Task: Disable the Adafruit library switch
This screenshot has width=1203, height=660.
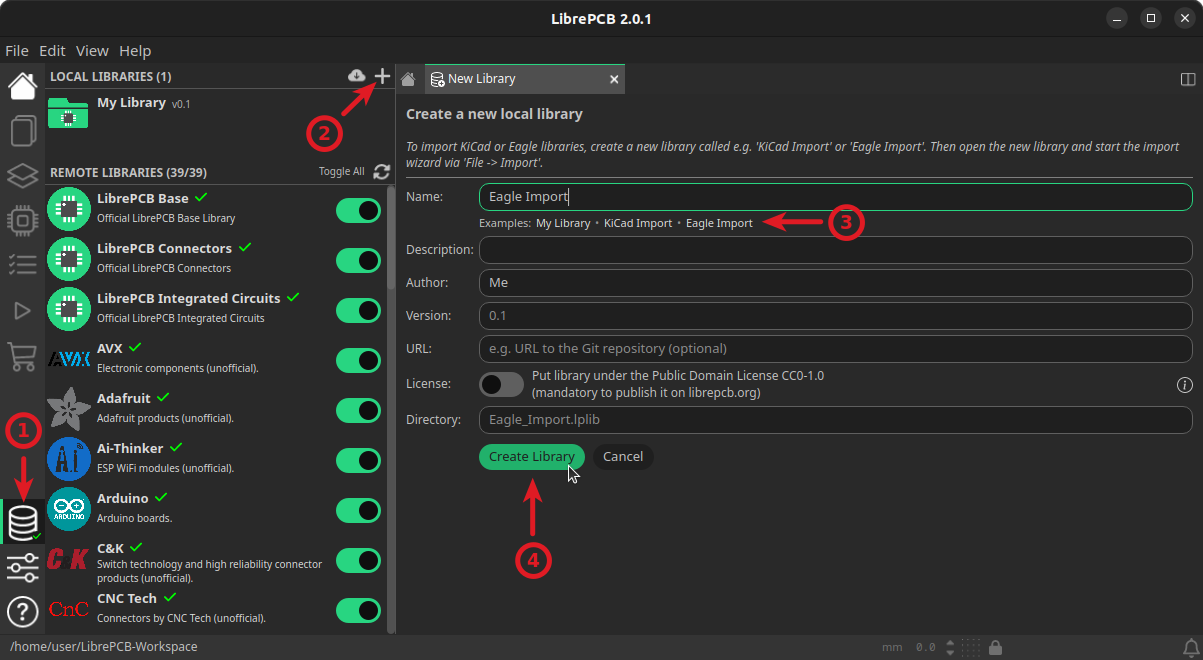Action: coord(358,410)
